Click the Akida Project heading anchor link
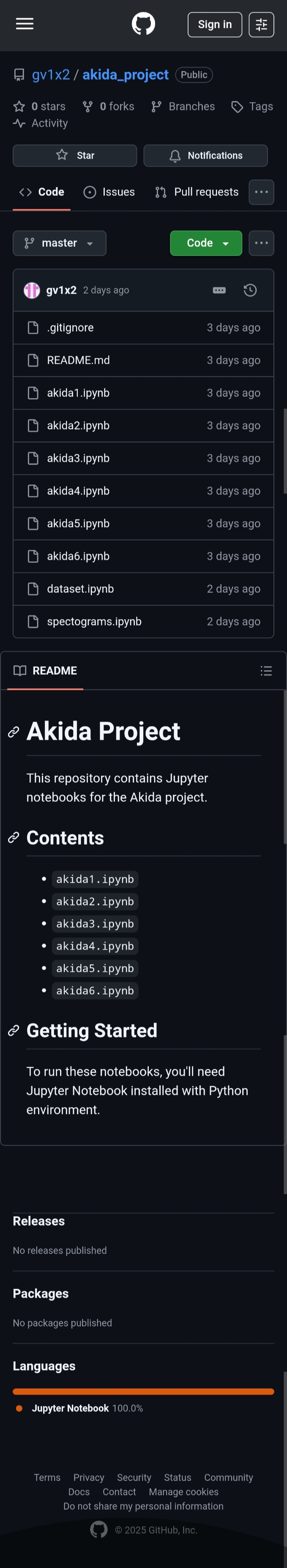This screenshot has height=1568, width=287. tap(14, 732)
